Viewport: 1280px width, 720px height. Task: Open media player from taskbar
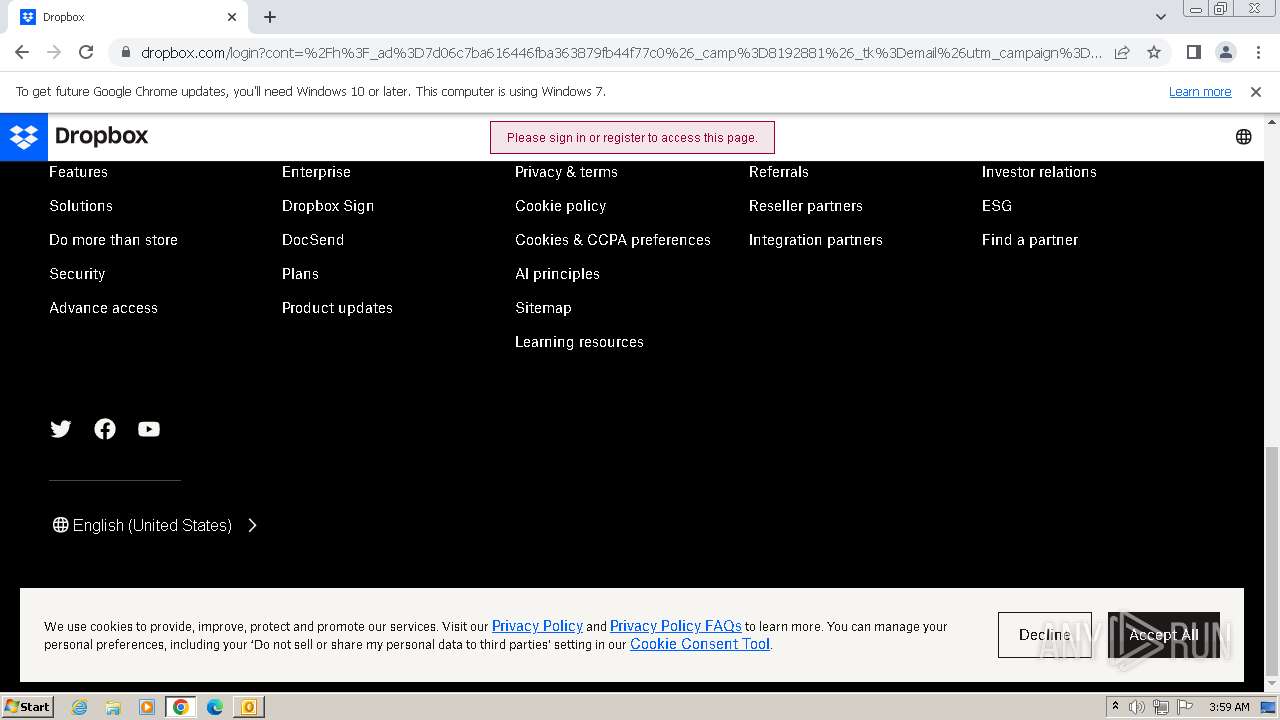(x=147, y=707)
